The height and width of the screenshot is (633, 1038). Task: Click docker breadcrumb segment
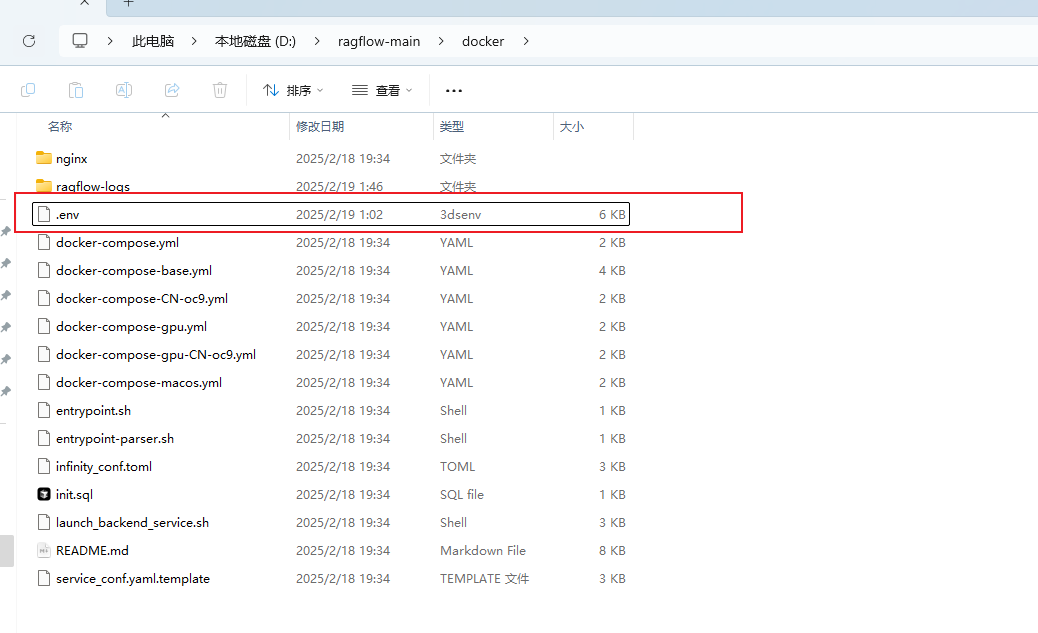[x=483, y=41]
